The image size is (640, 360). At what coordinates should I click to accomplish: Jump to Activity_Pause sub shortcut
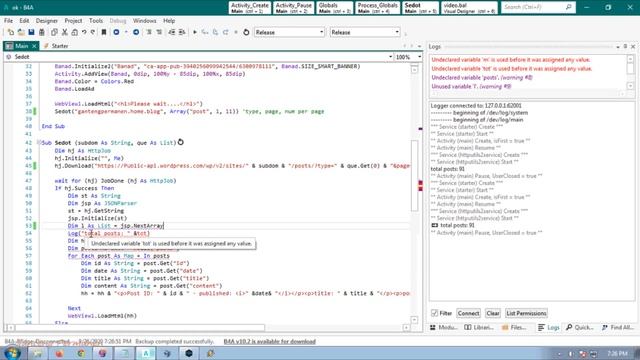coord(293,8)
